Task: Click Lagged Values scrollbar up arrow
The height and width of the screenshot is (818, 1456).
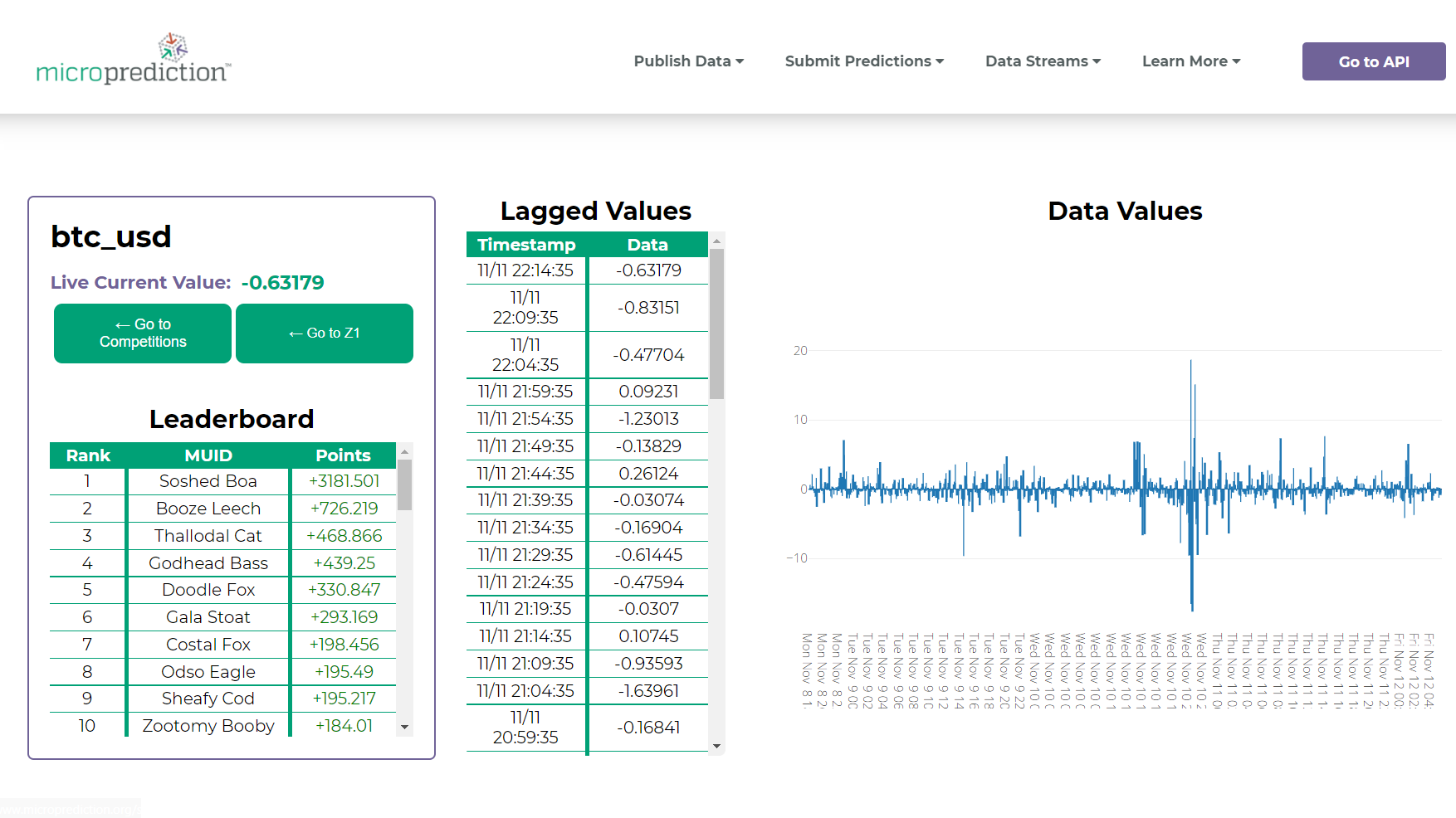Action: pyautogui.click(x=717, y=241)
